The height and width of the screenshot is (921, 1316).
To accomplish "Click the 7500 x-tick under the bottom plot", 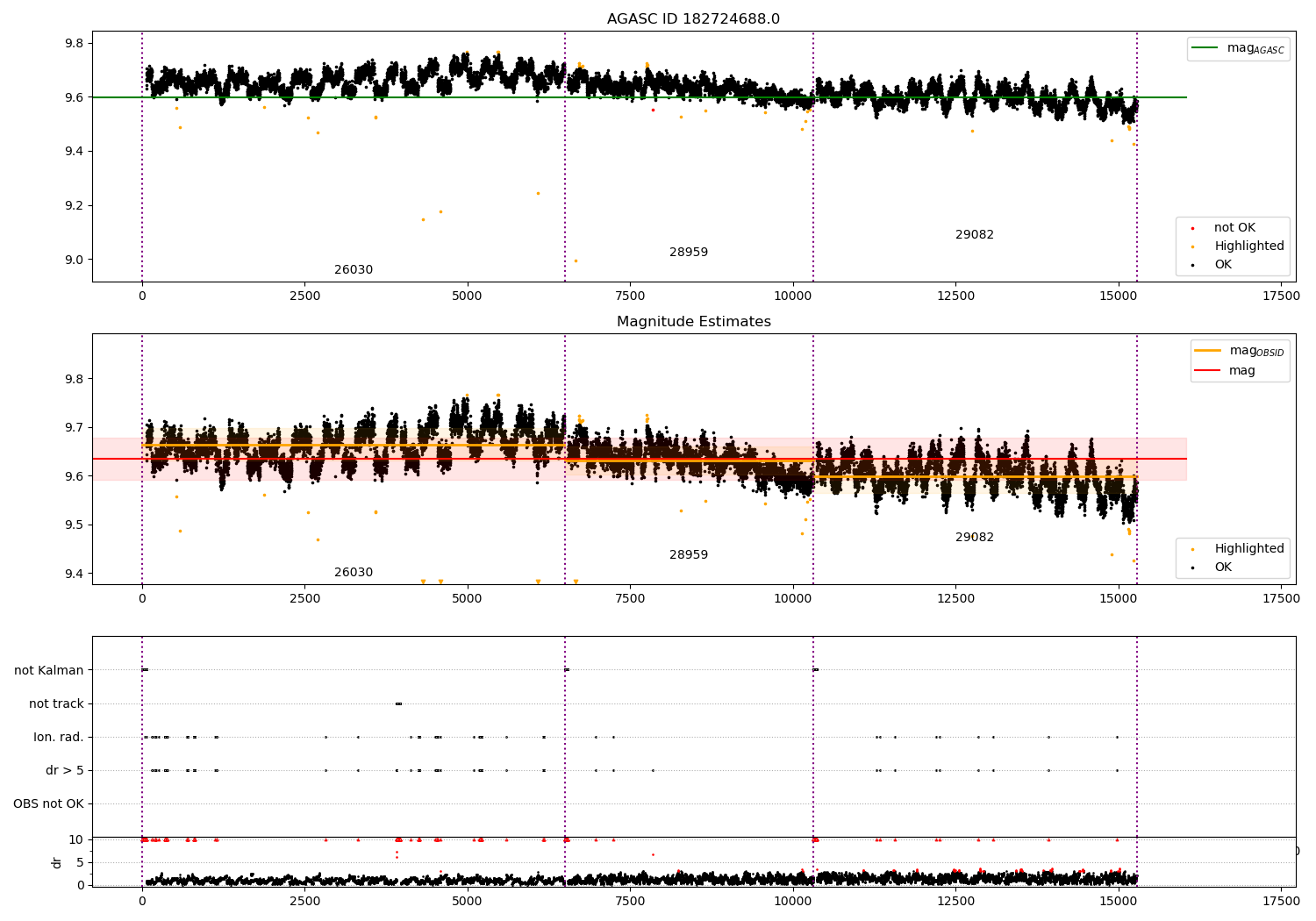I will [x=630, y=902].
